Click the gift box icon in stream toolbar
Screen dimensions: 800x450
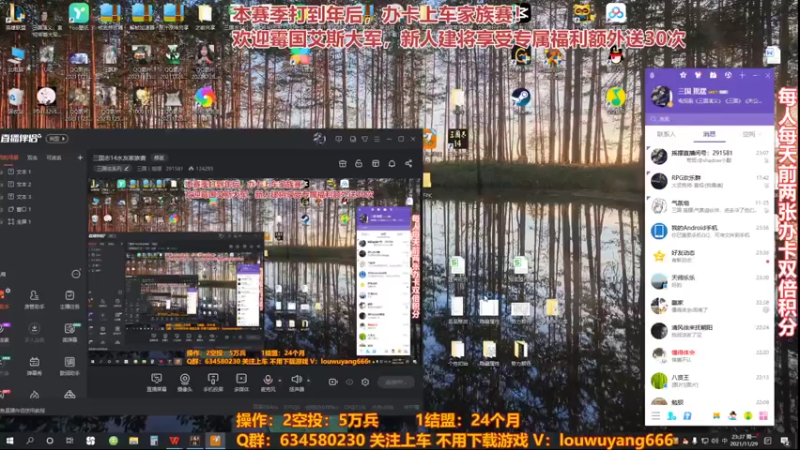342,163
